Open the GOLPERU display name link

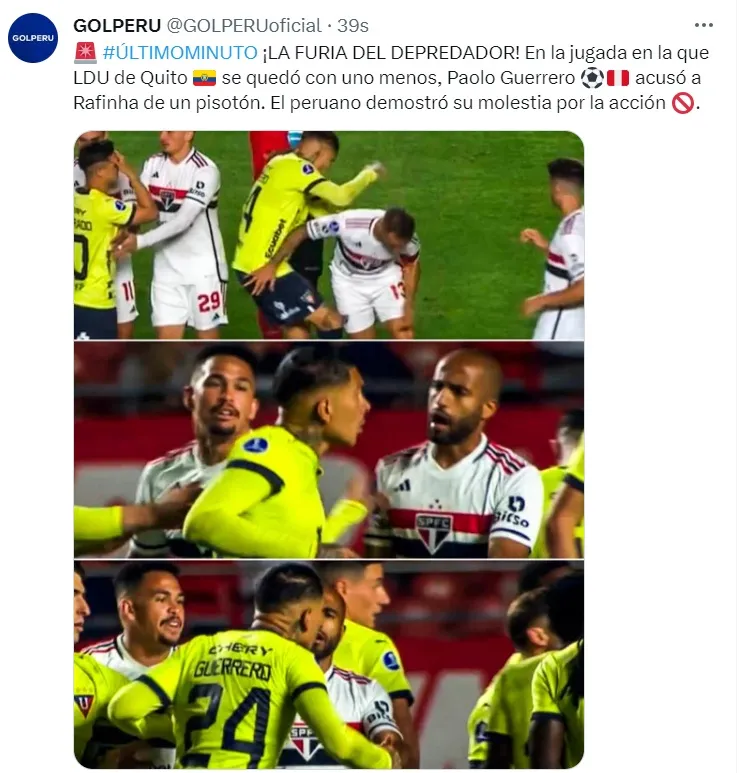point(117,26)
